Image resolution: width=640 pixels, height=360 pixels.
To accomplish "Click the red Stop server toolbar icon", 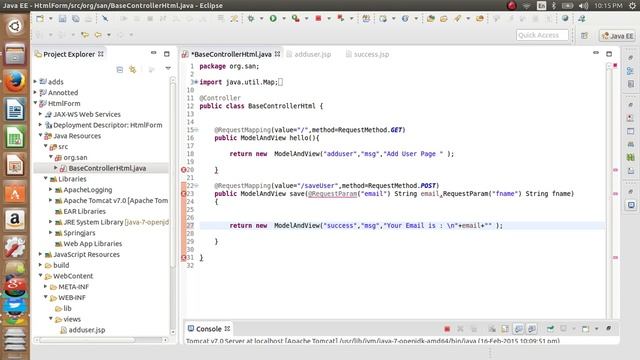I will click(318, 18).
